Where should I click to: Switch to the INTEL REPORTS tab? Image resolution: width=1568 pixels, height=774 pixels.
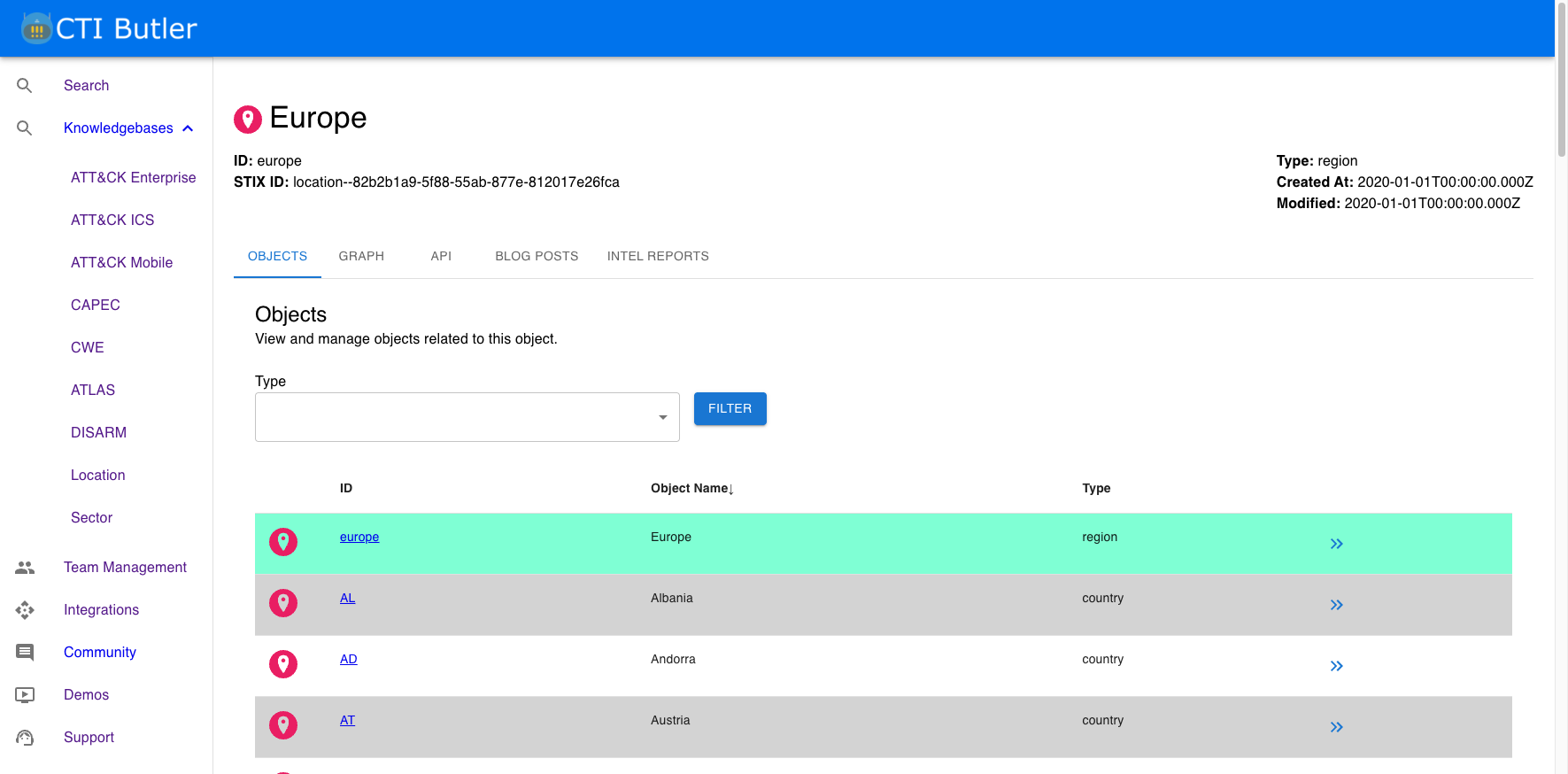658,256
